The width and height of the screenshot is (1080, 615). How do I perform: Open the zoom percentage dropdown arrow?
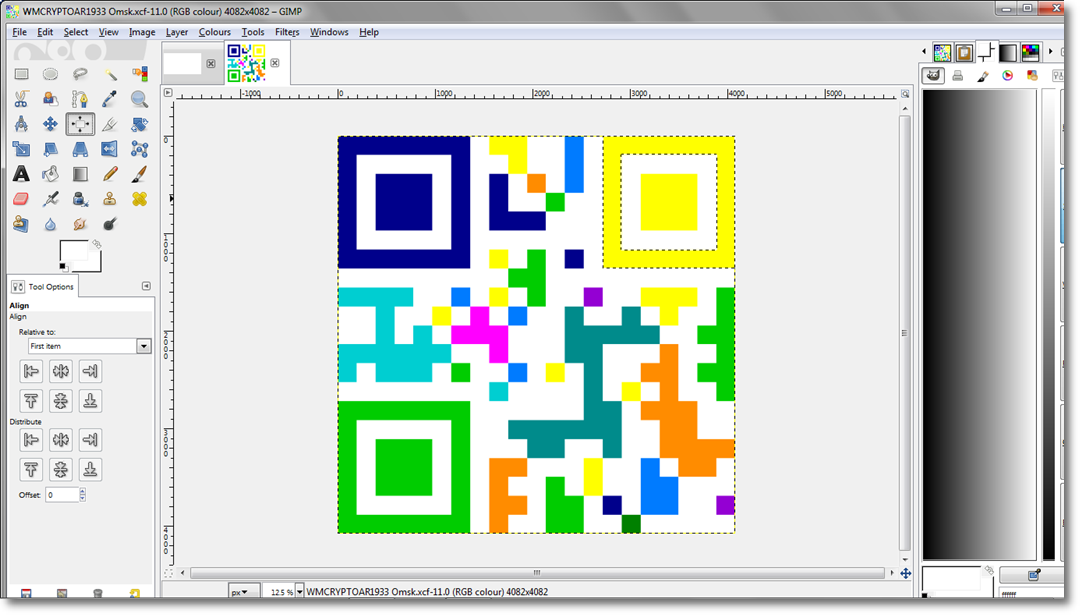coord(300,592)
